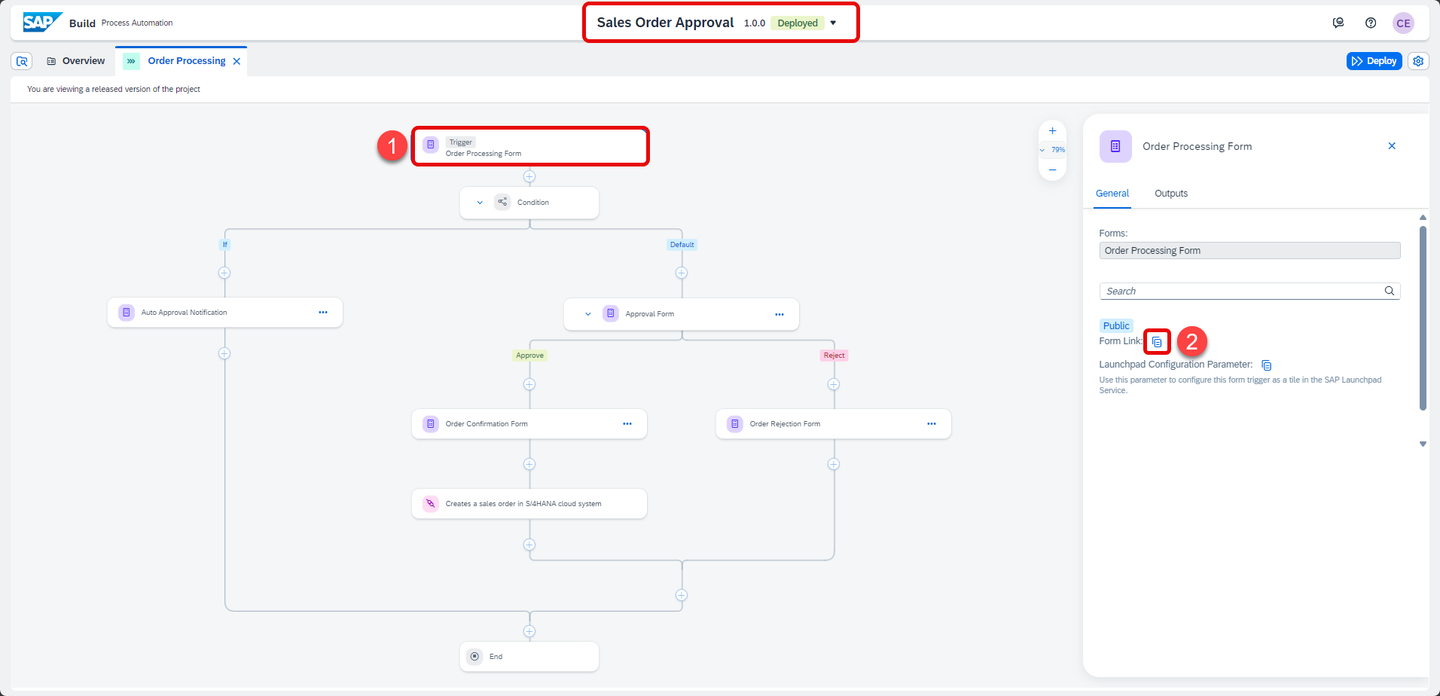Click the Sales Order Approval project title
The width and height of the screenshot is (1440, 696).
(x=665, y=22)
